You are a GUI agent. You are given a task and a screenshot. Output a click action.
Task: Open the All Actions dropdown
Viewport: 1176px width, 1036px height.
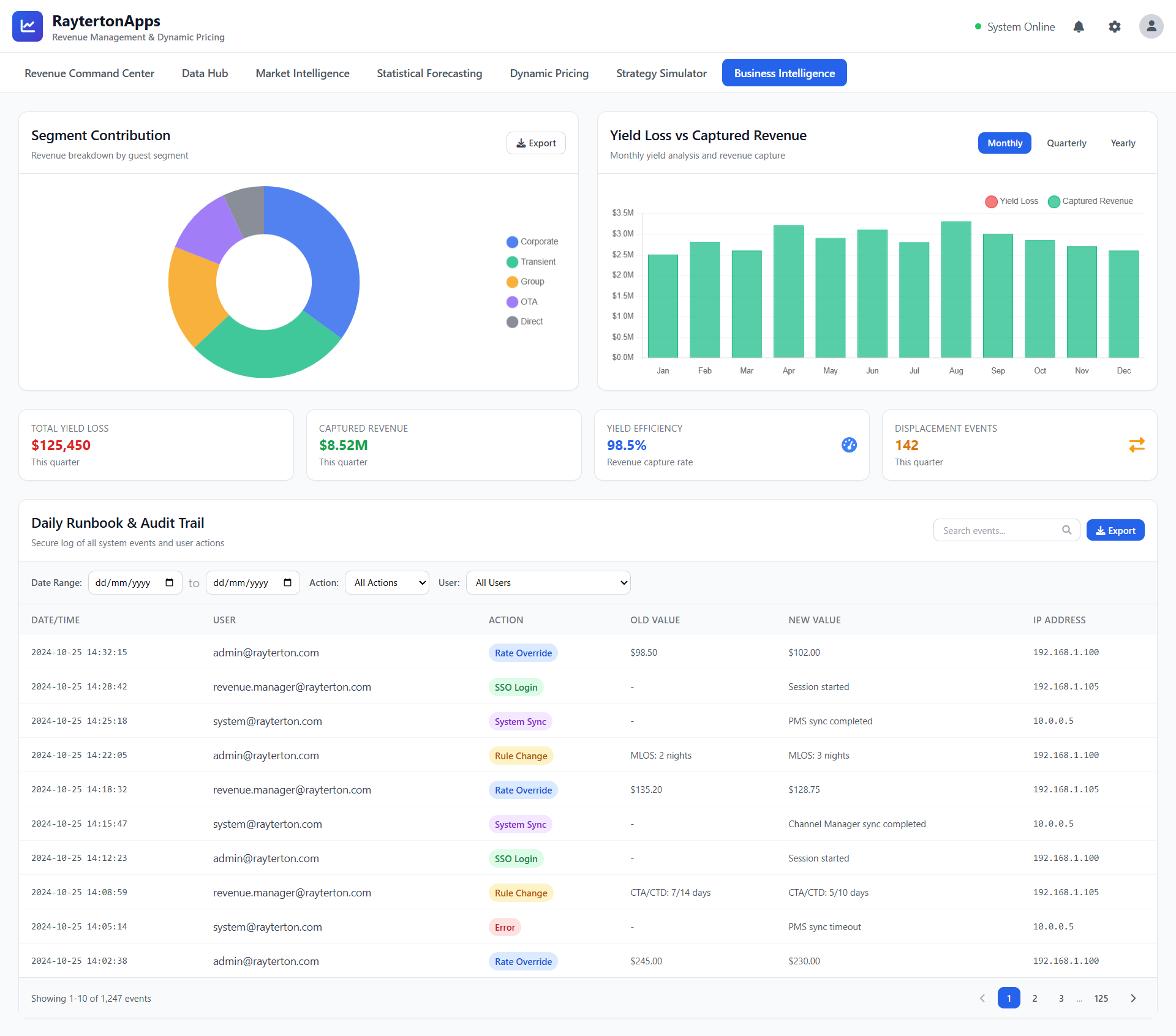386,582
